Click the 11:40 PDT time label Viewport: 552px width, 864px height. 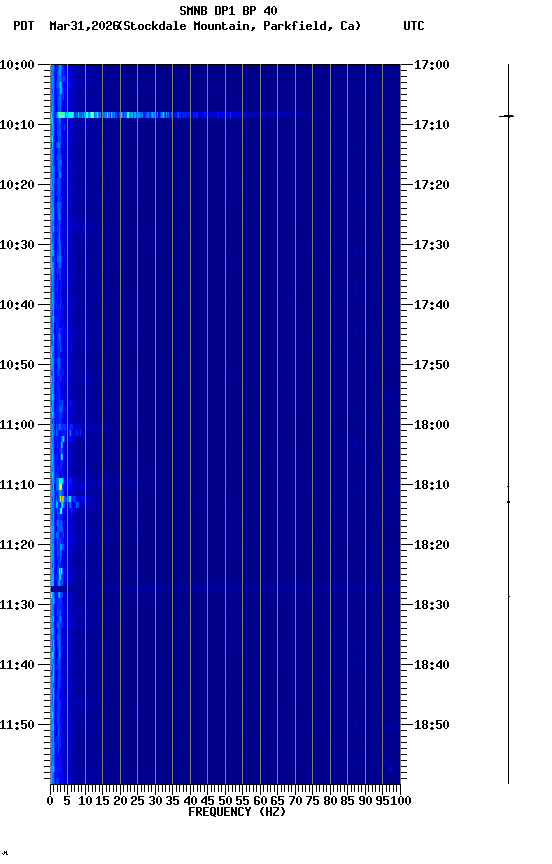(x=17, y=665)
